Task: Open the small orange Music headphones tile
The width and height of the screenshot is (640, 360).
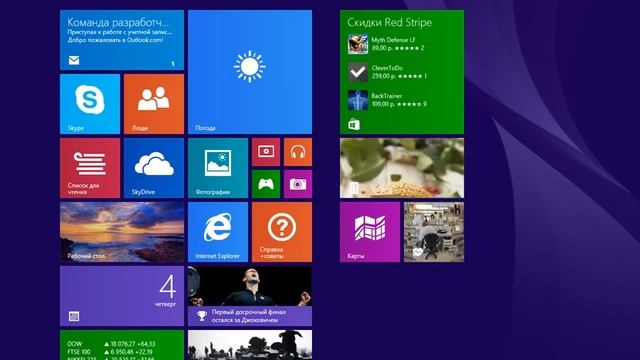Action: tap(298, 152)
